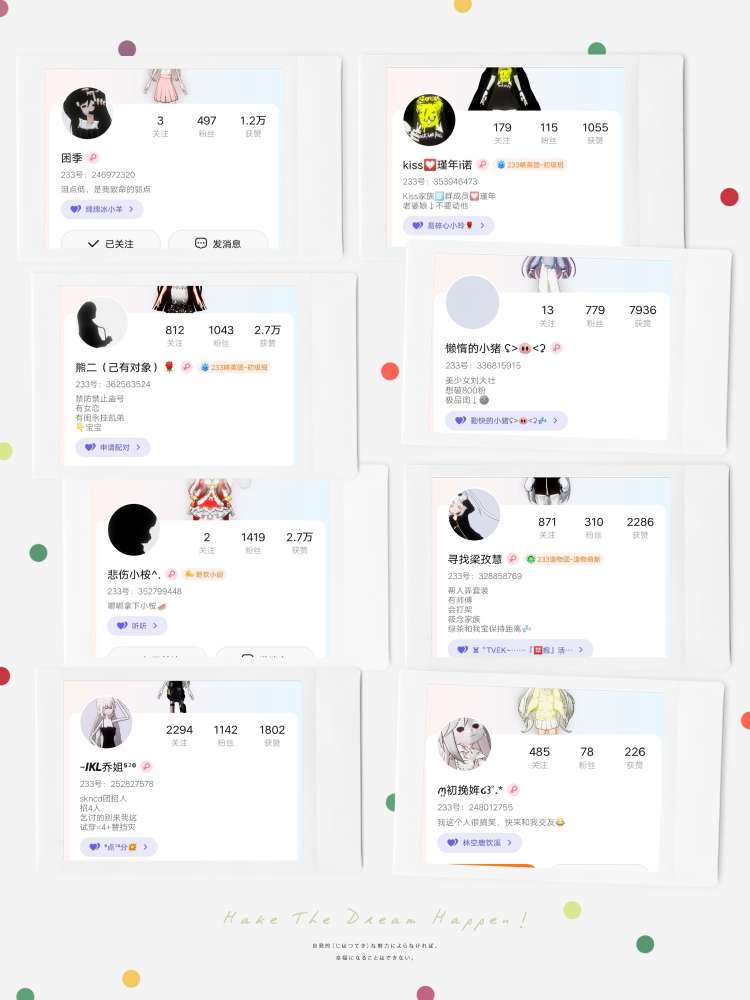Click the 发消息 message button

(218, 244)
